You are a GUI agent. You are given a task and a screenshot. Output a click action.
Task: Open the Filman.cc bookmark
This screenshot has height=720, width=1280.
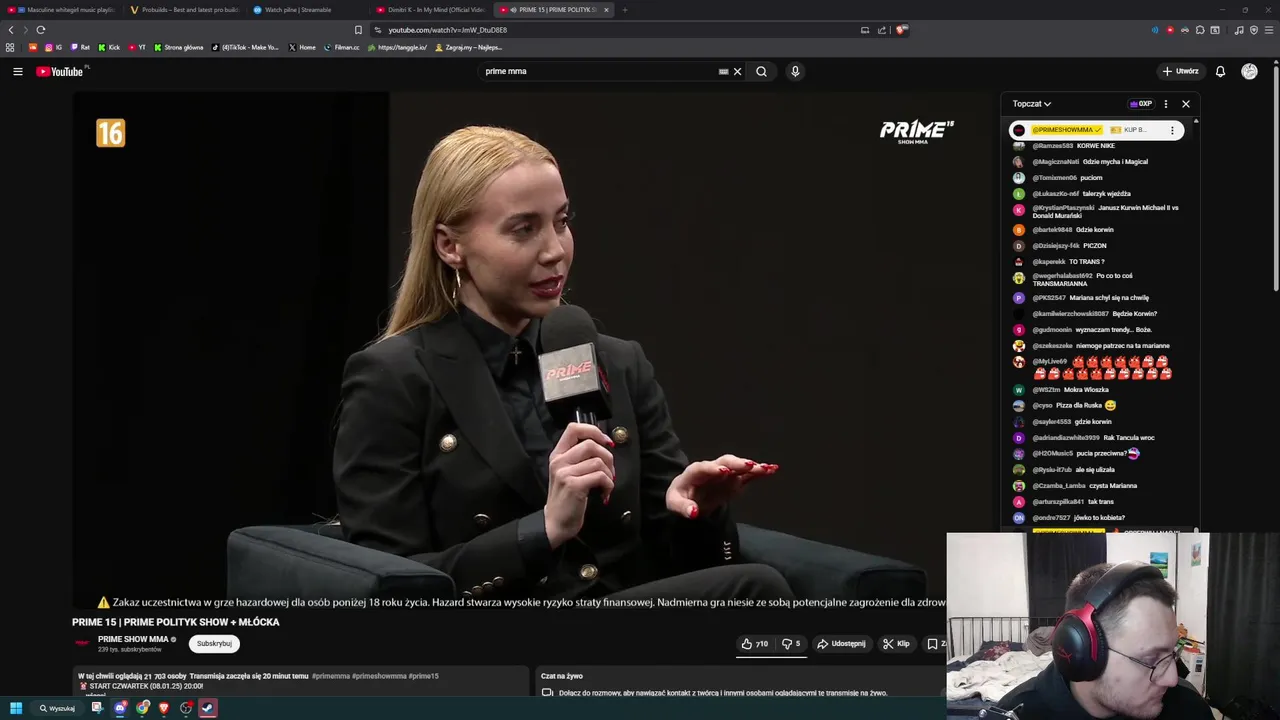(342, 47)
